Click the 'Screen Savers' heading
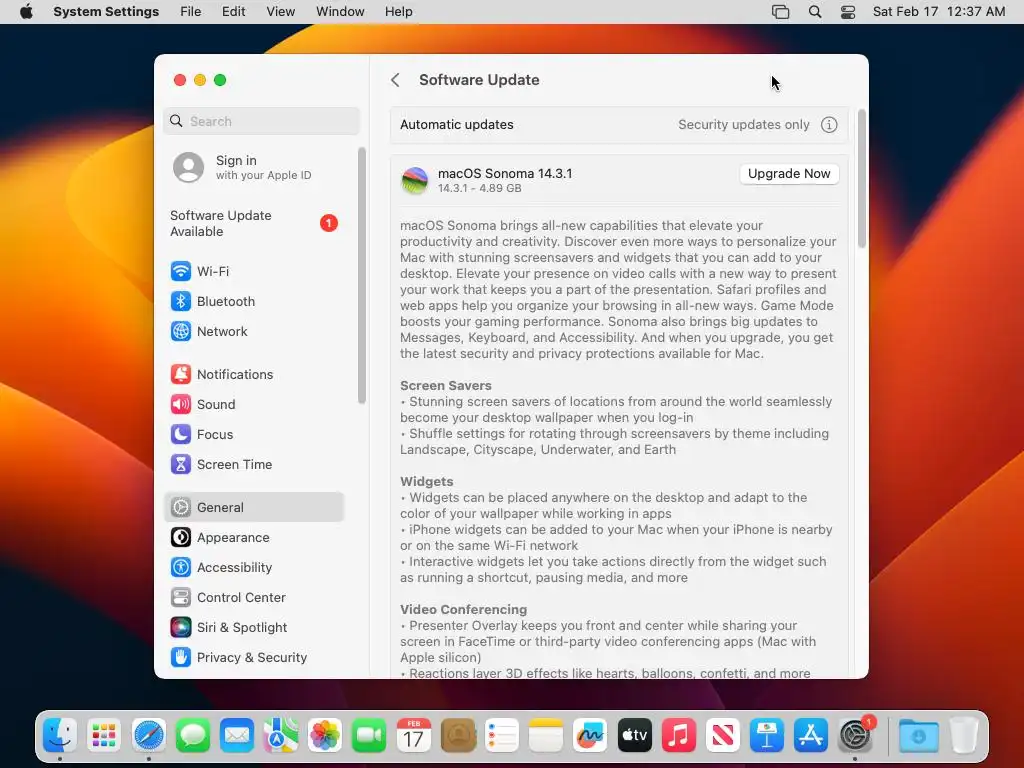 pyautogui.click(x=445, y=385)
